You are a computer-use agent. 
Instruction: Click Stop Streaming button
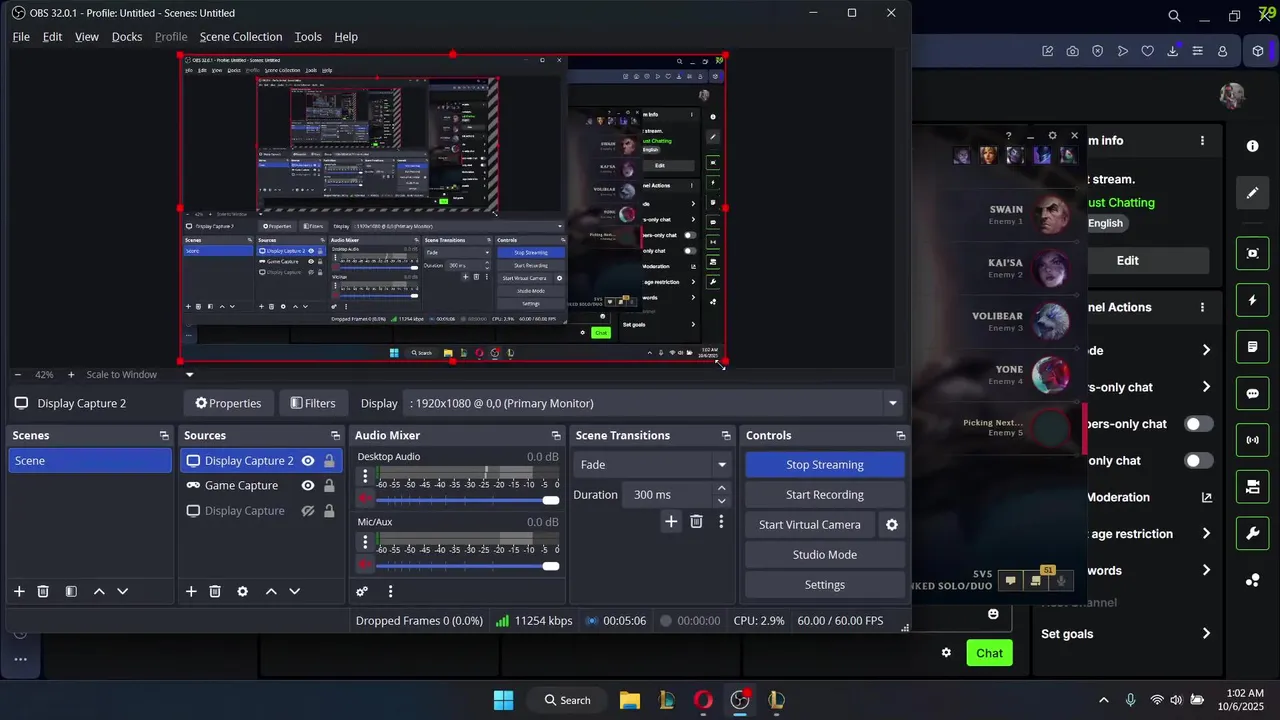pos(825,465)
